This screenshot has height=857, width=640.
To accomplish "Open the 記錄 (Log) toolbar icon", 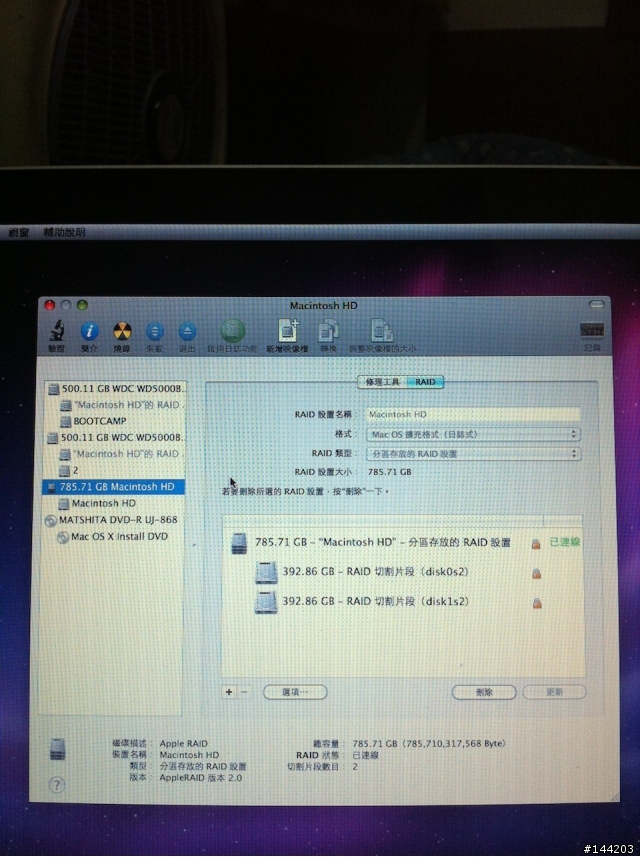I will 592,330.
